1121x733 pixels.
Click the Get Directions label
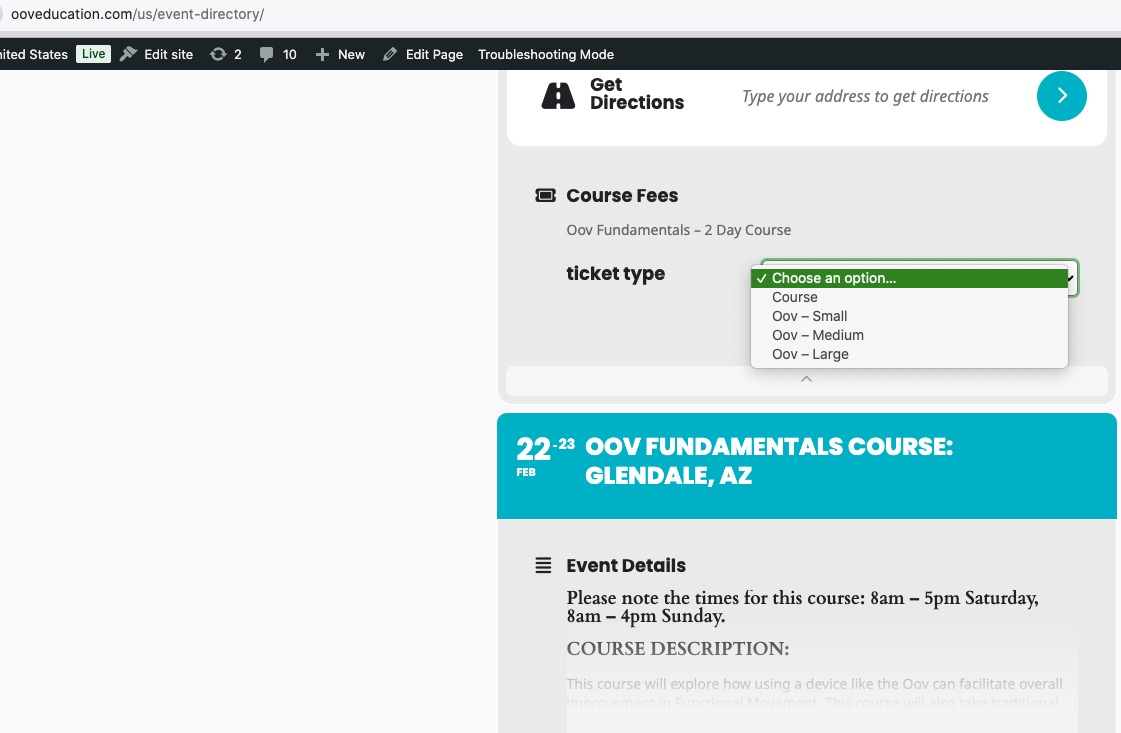(x=636, y=94)
